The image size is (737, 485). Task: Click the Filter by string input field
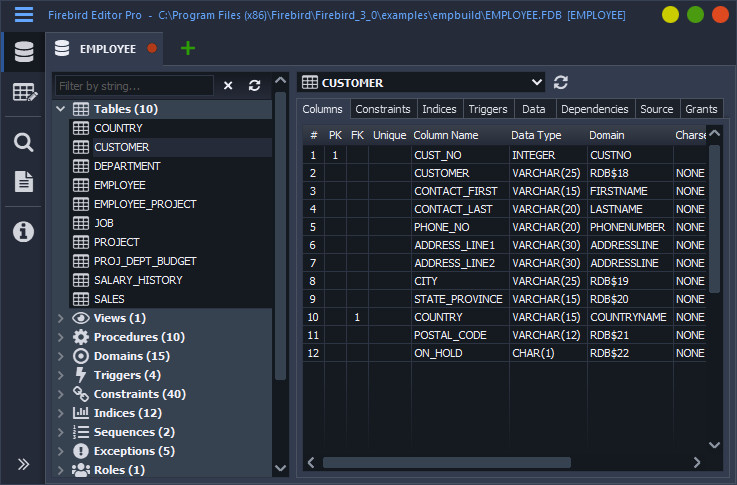[x=134, y=86]
